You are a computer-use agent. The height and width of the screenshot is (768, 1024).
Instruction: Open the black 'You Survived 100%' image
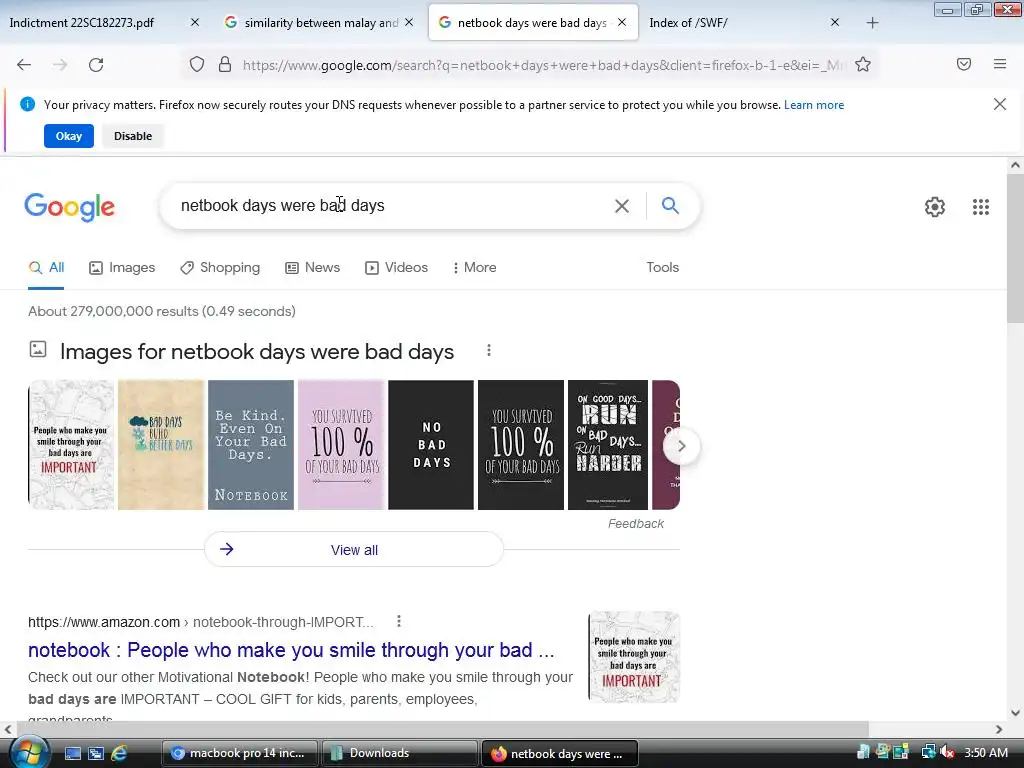(520, 445)
